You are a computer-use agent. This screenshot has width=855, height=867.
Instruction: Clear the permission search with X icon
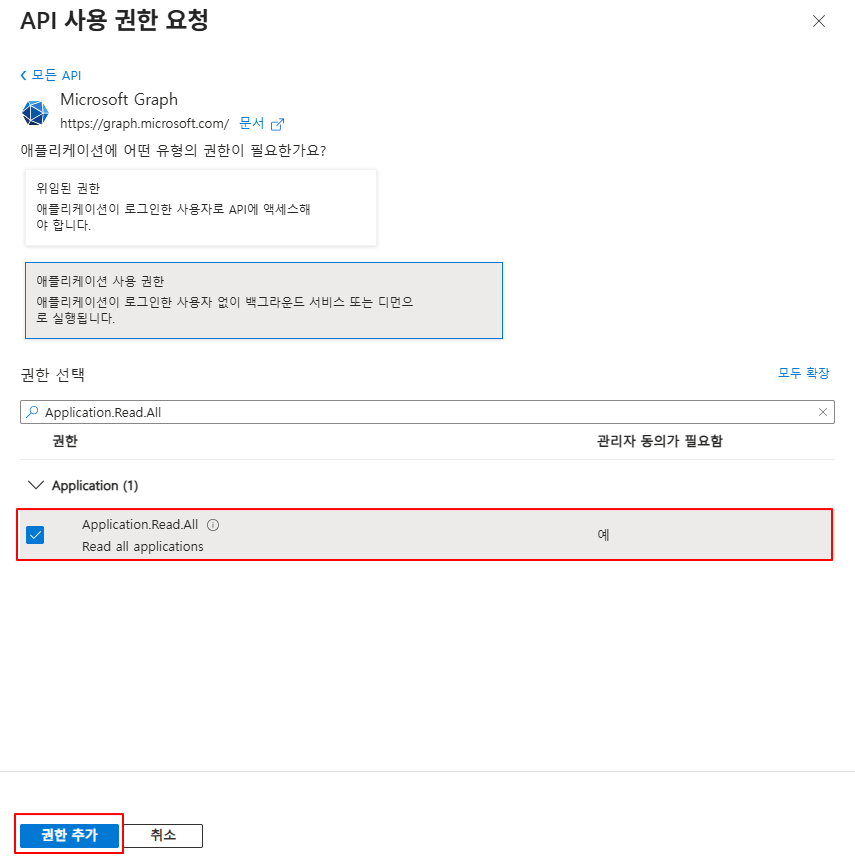[822, 412]
